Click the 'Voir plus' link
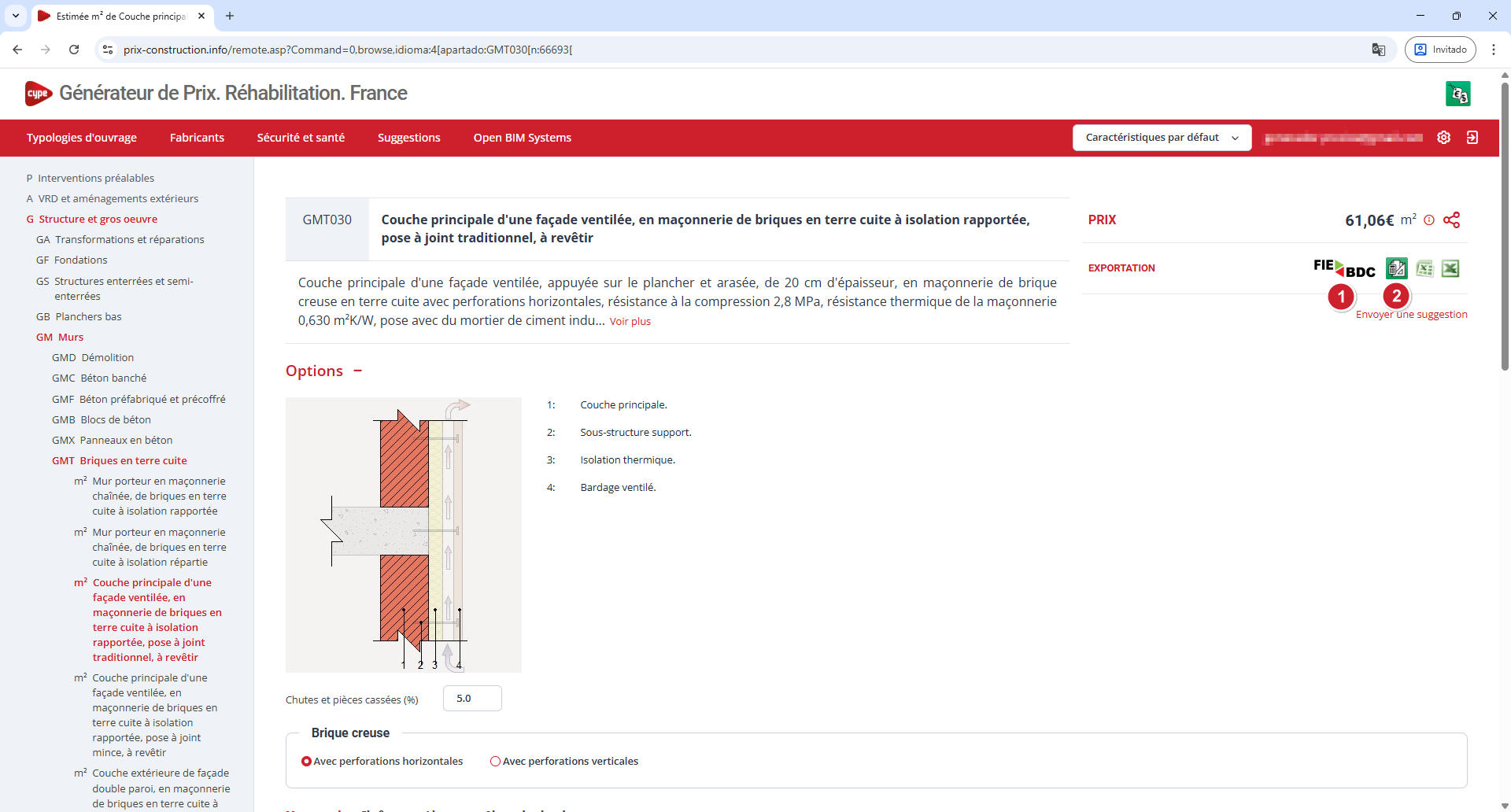Screen dimensions: 1511x812 pyautogui.click(x=630, y=322)
